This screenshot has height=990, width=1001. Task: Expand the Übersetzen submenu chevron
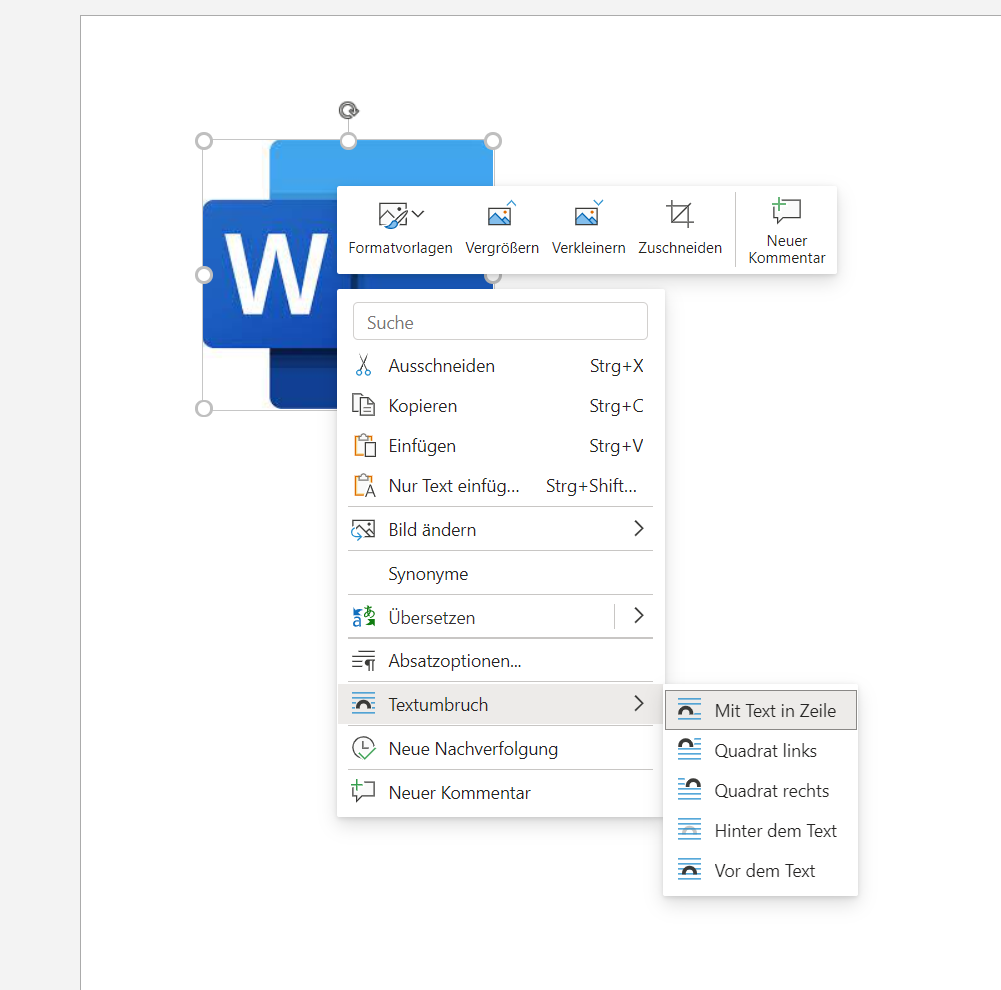(639, 616)
